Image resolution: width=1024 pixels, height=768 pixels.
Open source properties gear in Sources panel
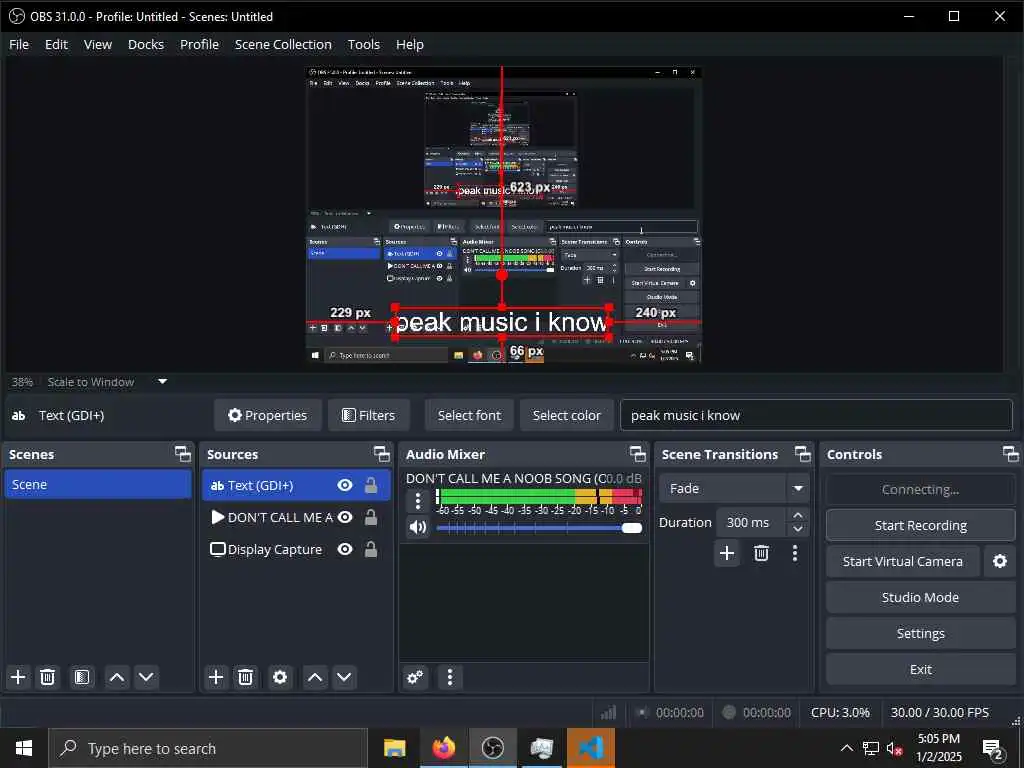[280, 677]
